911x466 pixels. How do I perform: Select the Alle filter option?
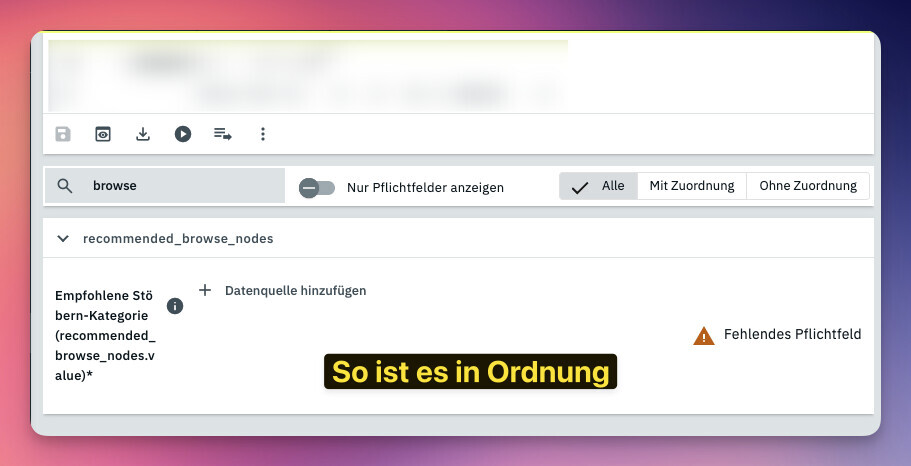pyautogui.click(x=598, y=186)
